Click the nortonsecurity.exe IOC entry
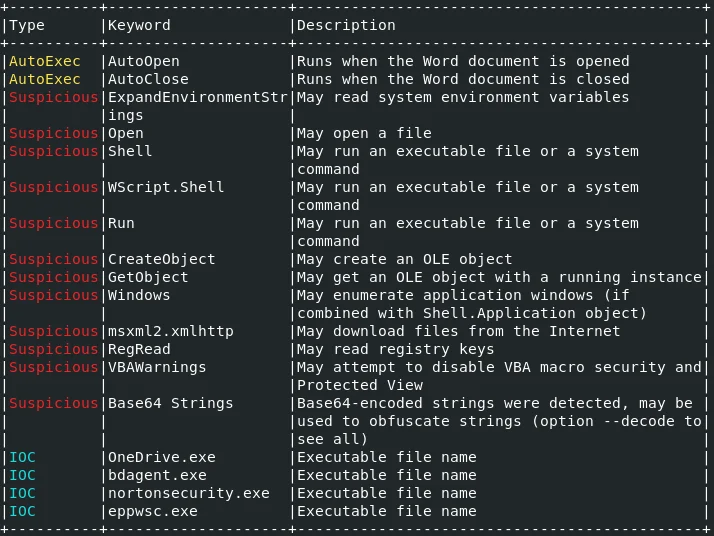 coord(189,493)
